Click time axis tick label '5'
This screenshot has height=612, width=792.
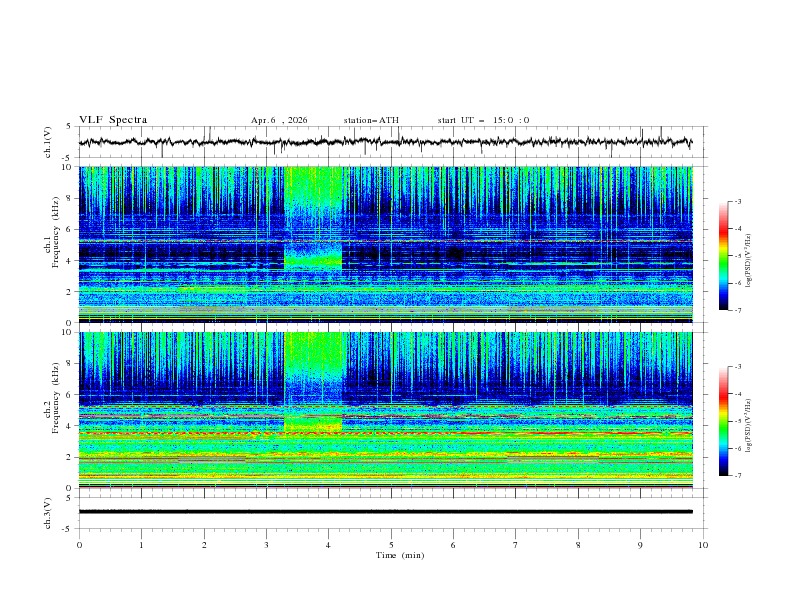pyautogui.click(x=391, y=545)
